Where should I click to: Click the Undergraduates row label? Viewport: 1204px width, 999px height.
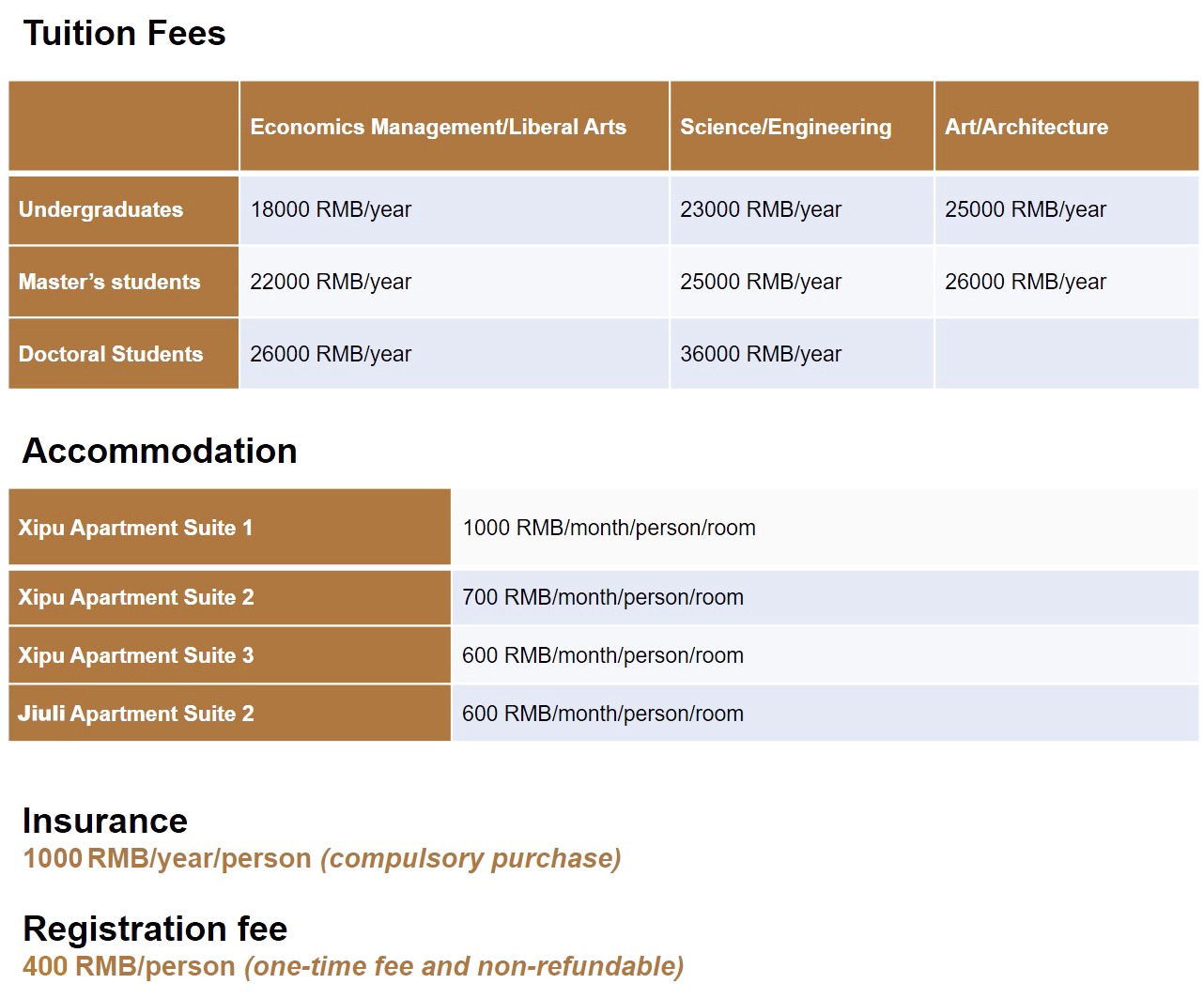pos(100,209)
